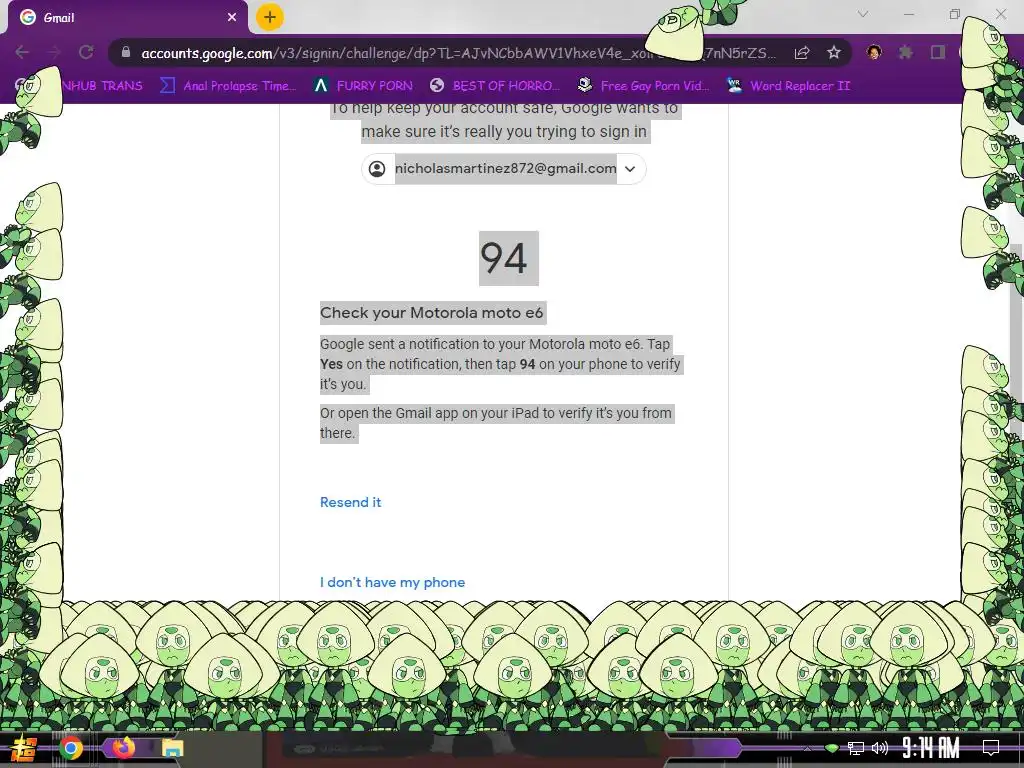Click the address bar URL
This screenshot has width=1024, height=768.
tap(457, 53)
